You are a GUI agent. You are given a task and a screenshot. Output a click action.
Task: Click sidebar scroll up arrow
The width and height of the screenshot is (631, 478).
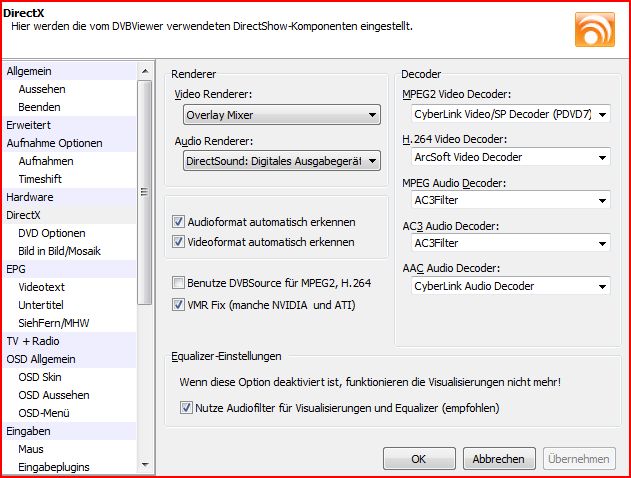coord(145,71)
